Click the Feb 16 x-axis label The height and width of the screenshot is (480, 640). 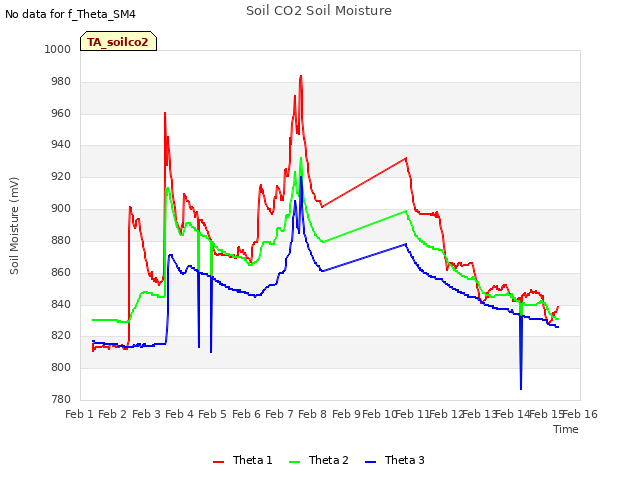tap(580, 414)
